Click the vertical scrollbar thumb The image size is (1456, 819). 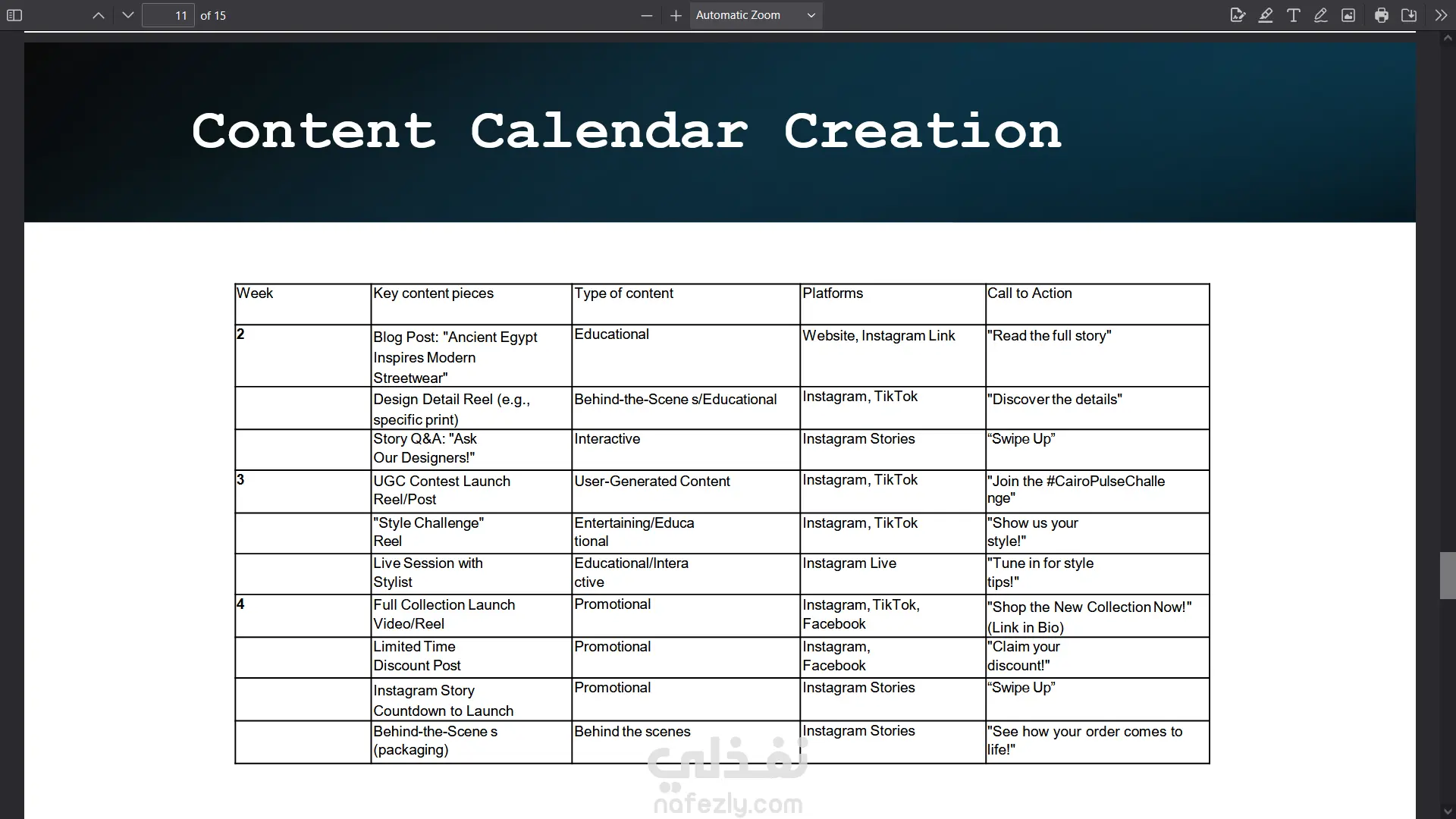[x=1448, y=576]
